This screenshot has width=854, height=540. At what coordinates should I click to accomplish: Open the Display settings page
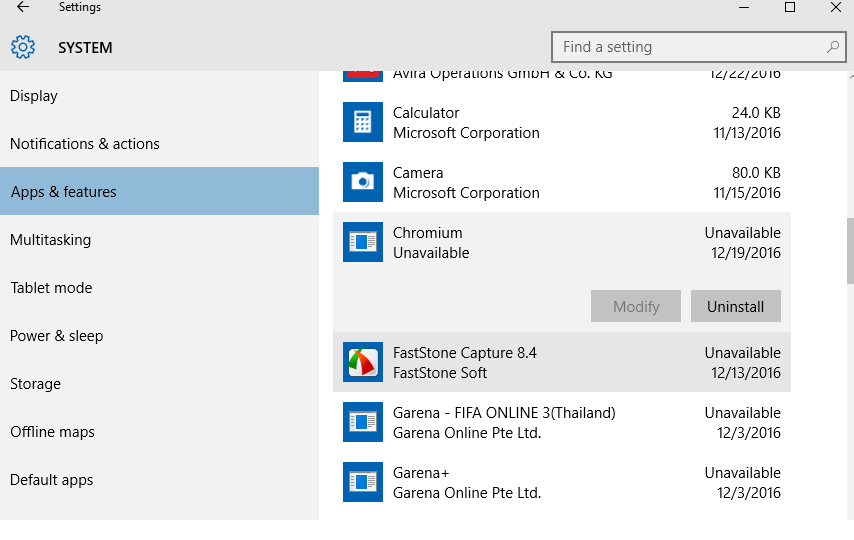(x=34, y=96)
